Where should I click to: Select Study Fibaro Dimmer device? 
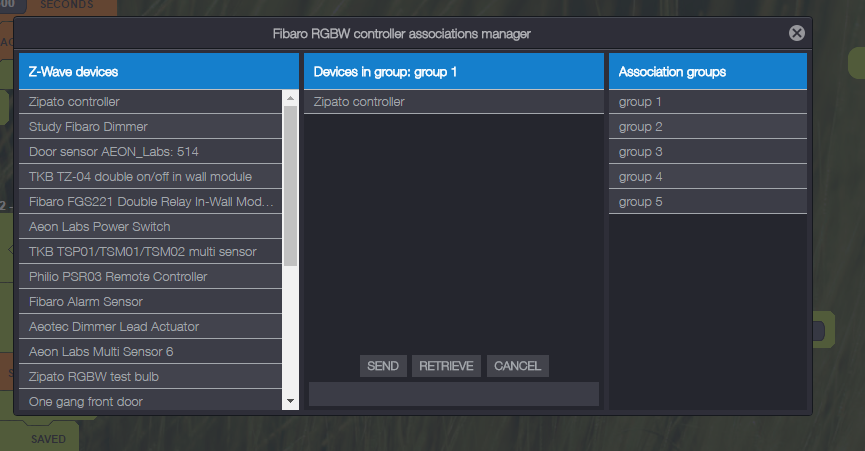150,127
